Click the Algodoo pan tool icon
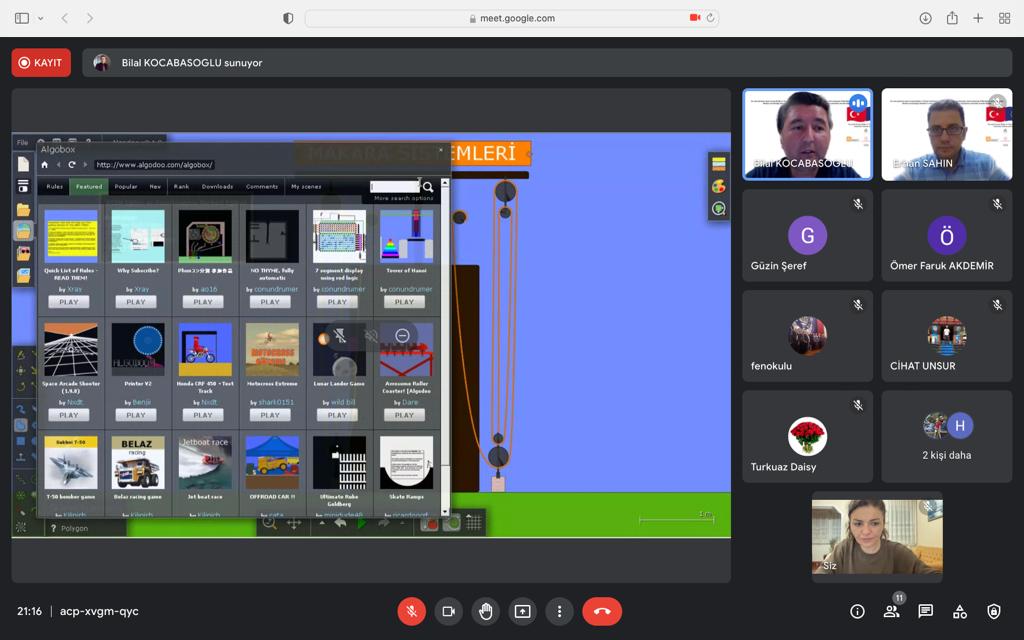This screenshot has width=1024, height=640. click(x=294, y=523)
